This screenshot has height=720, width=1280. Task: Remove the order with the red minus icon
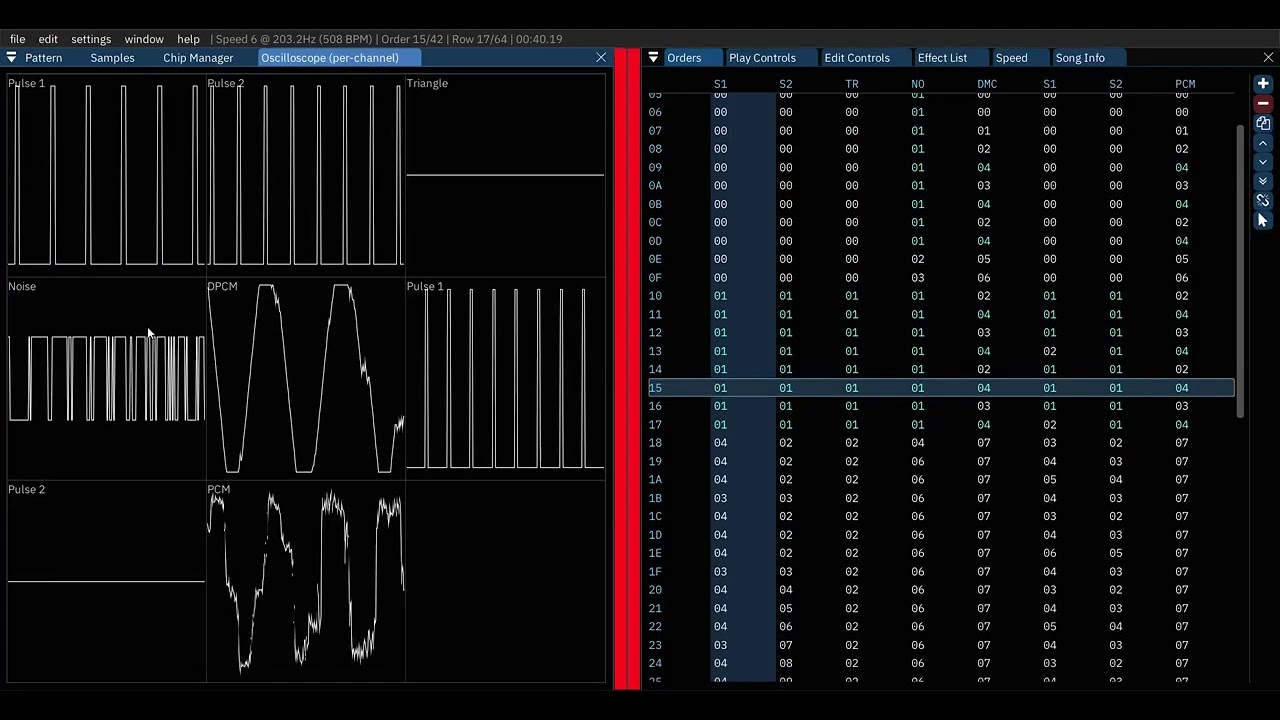[1263, 103]
